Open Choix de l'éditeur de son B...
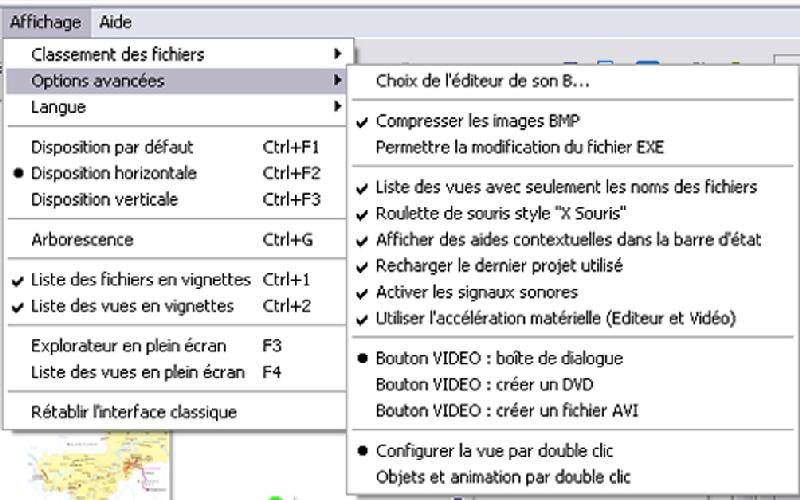This screenshot has height=500, width=800. point(571,81)
